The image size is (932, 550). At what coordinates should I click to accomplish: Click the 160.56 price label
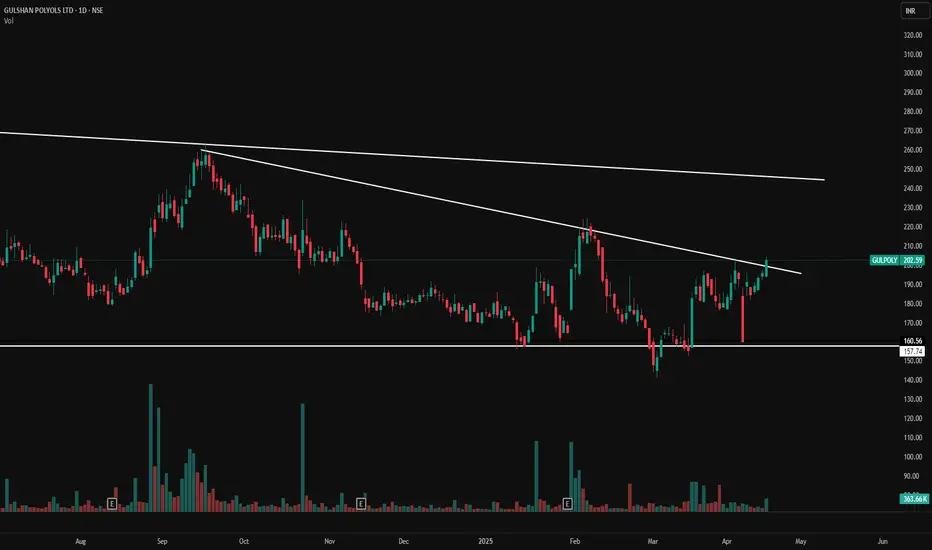point(912,341)
